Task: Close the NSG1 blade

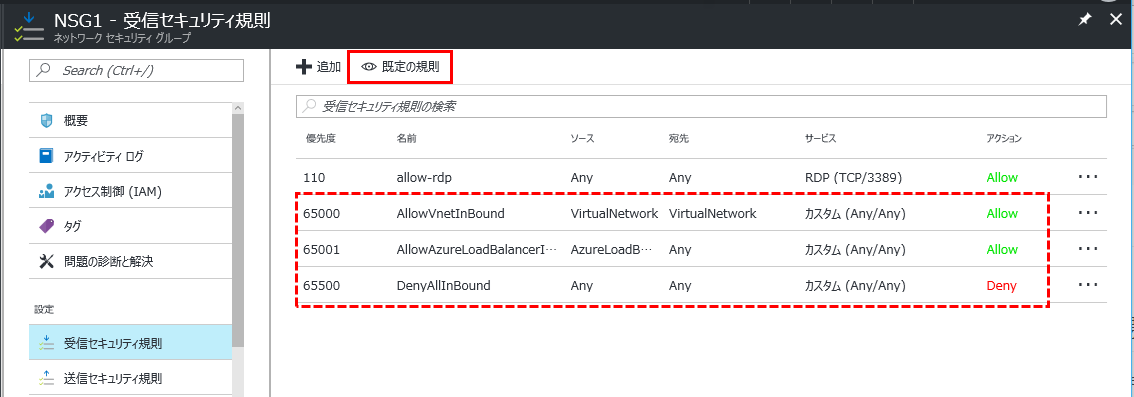Action: point(1116,20)
